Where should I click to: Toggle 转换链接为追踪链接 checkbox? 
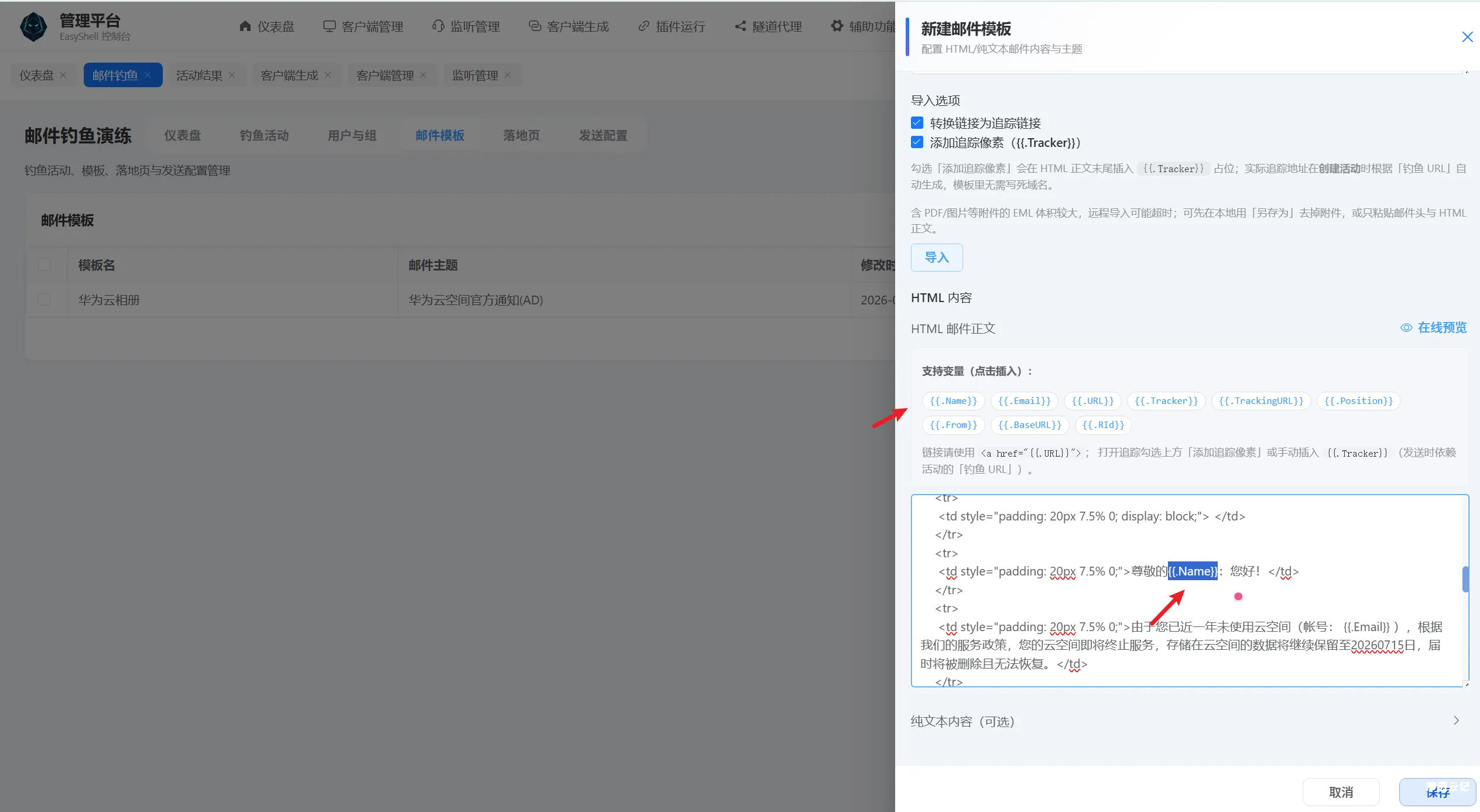click(x=917, y=122)
